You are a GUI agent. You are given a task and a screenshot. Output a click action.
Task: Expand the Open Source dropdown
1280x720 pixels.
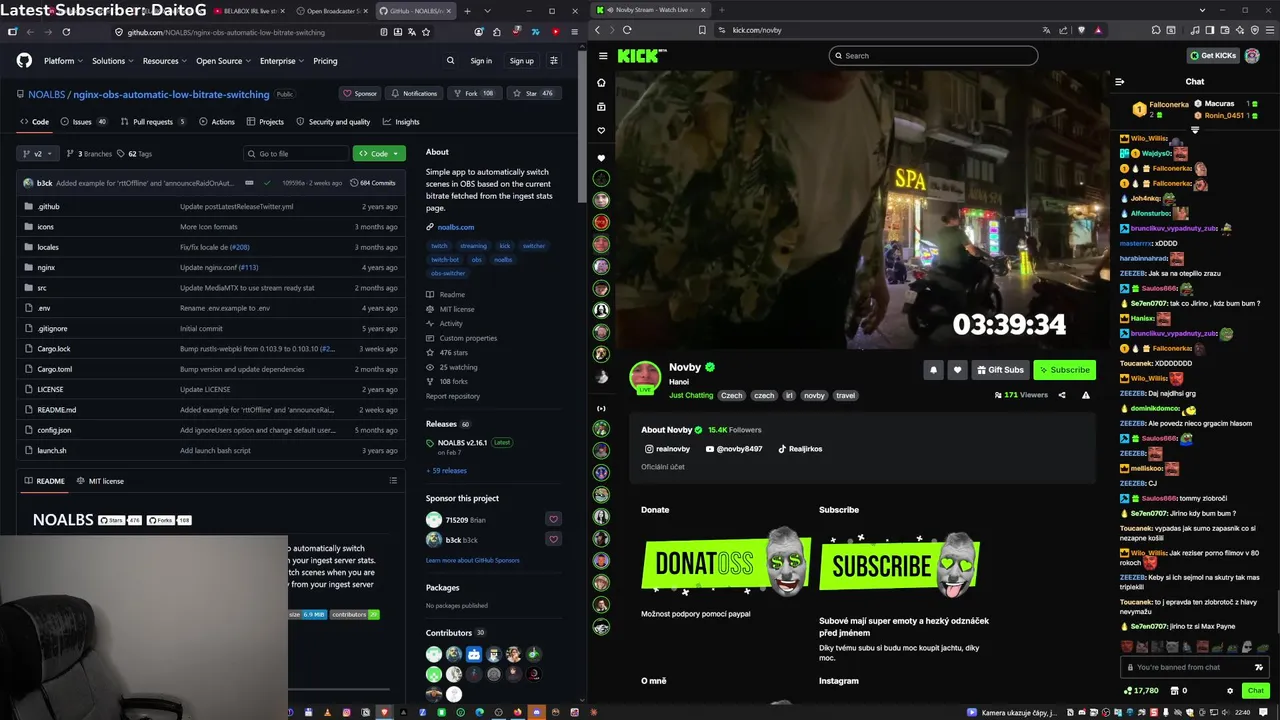223,61
